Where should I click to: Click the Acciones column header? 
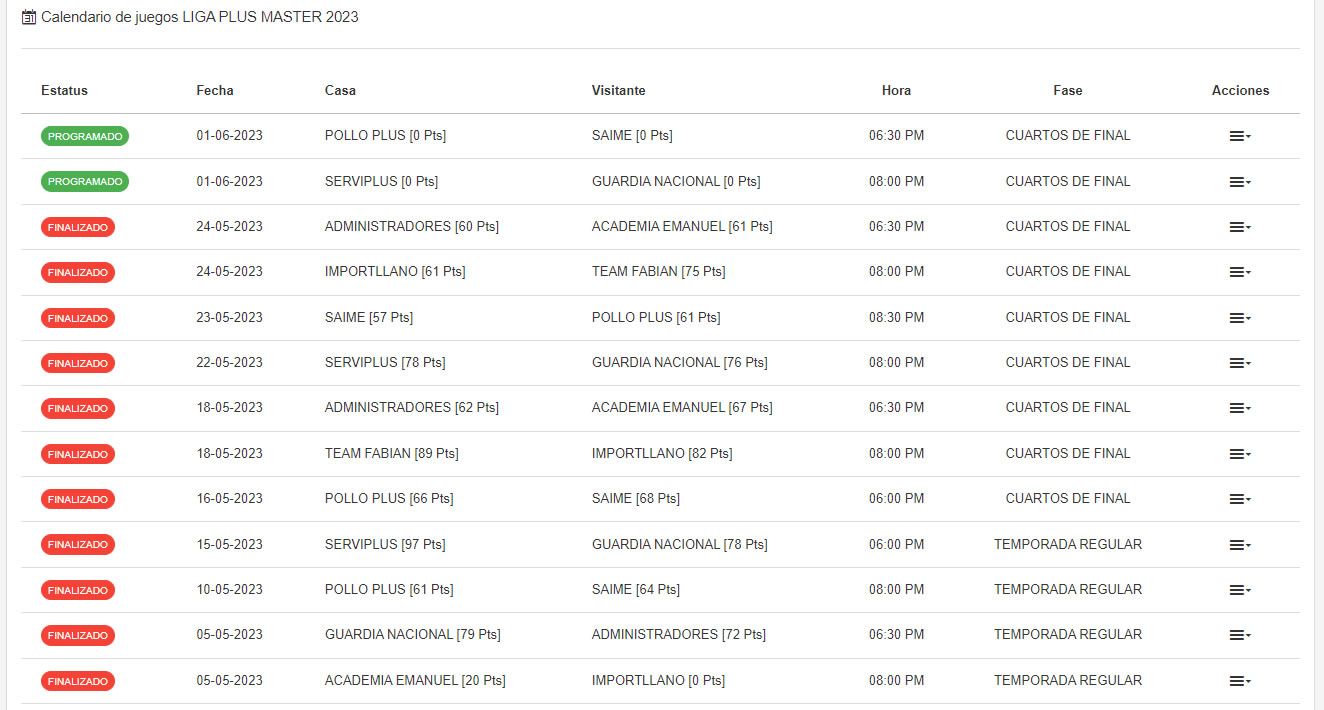[x=1240, y=90]
